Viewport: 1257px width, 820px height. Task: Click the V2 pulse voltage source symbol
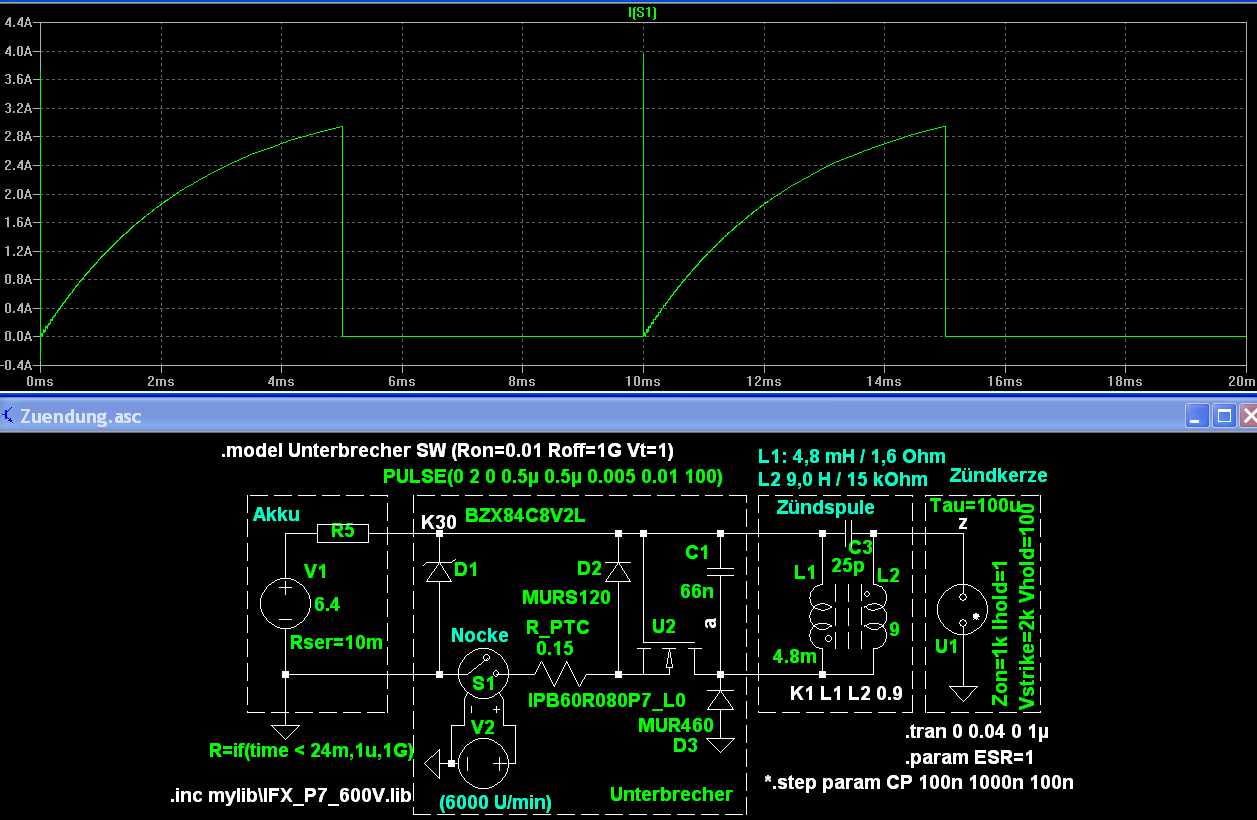pyautogui.click(x=484, y=765)
